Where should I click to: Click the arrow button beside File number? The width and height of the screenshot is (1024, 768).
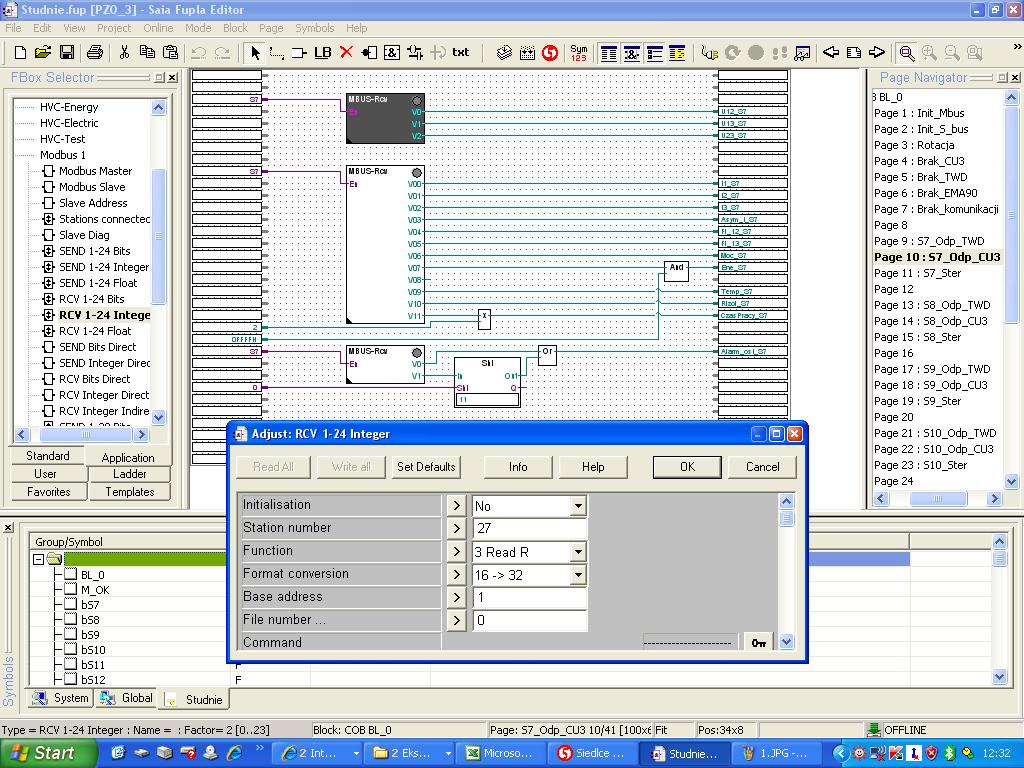[456, 620]
